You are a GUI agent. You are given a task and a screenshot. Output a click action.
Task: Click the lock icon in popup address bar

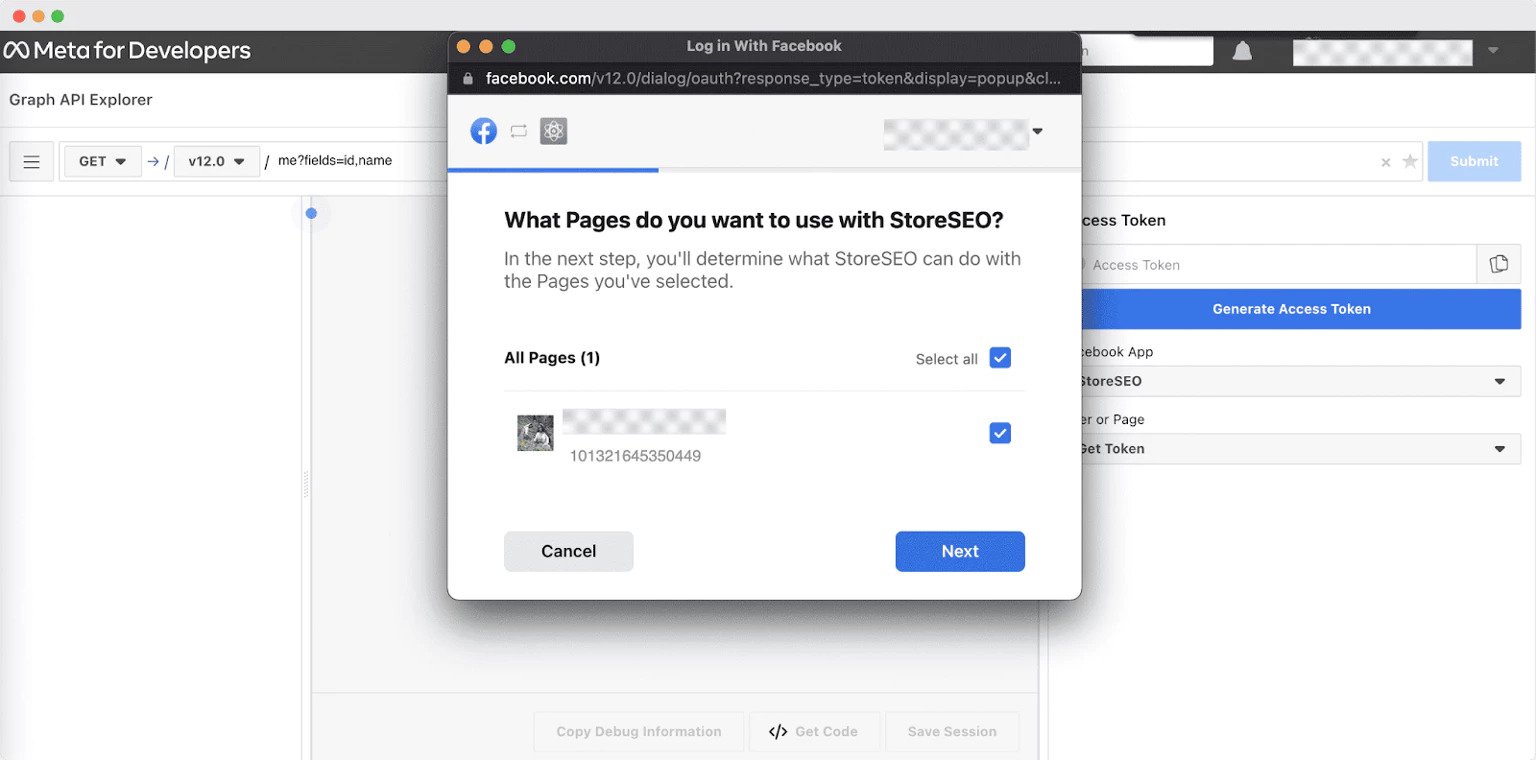click(x=467, y=78)
